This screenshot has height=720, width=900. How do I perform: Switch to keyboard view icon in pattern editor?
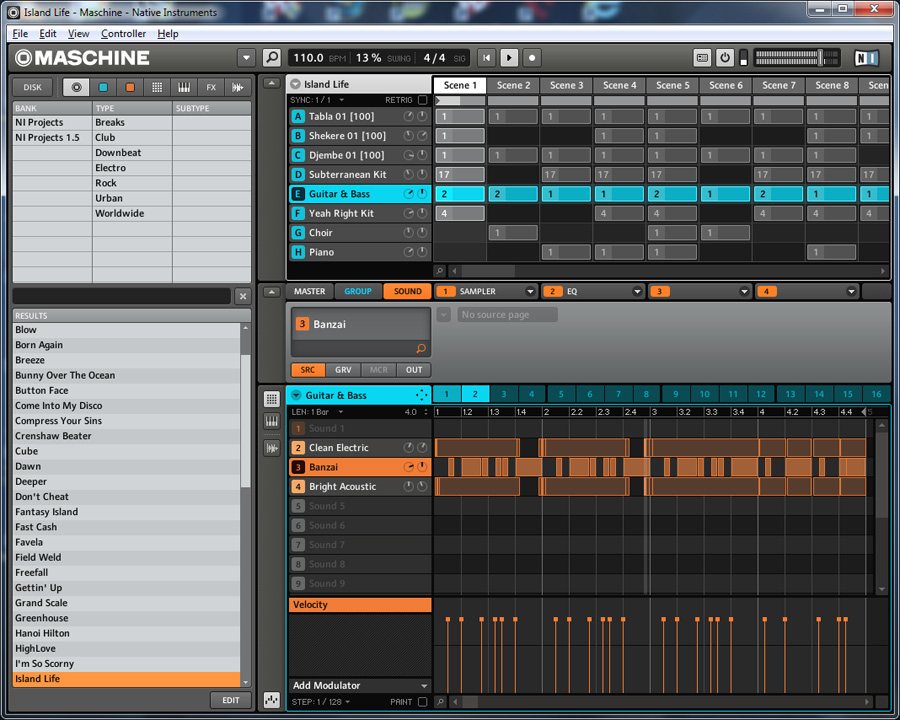point(271,422)
